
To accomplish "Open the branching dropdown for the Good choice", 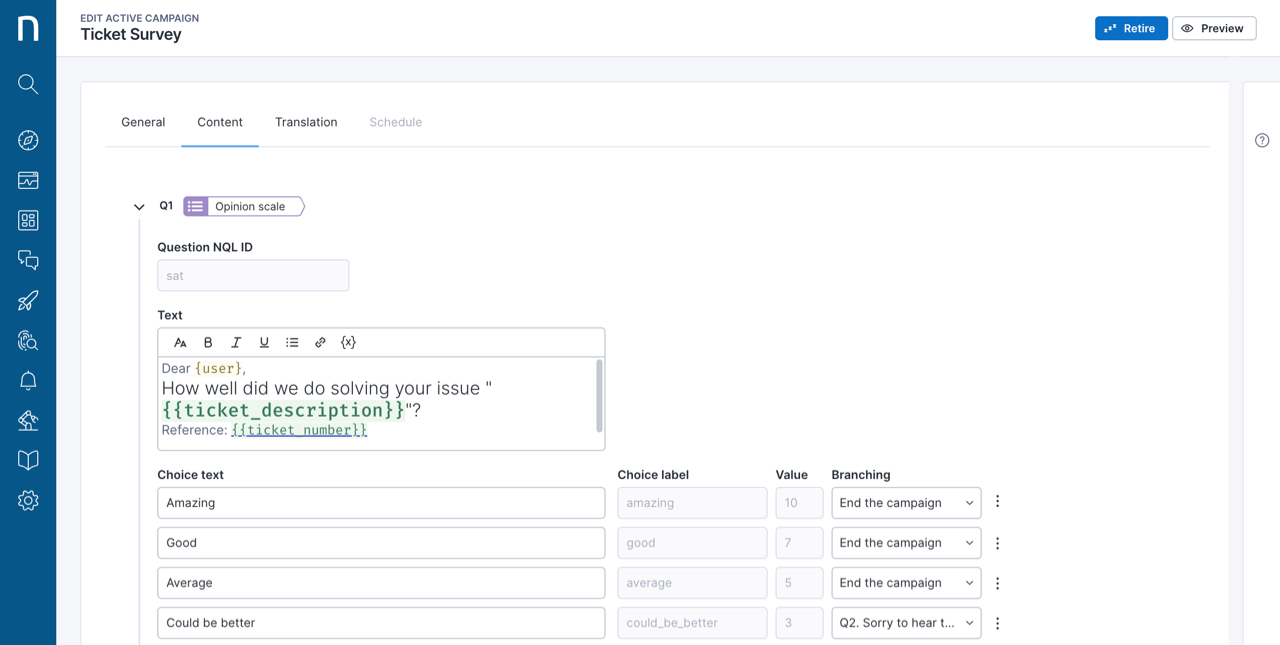I will pyautogui.click(x=906, y=542).
